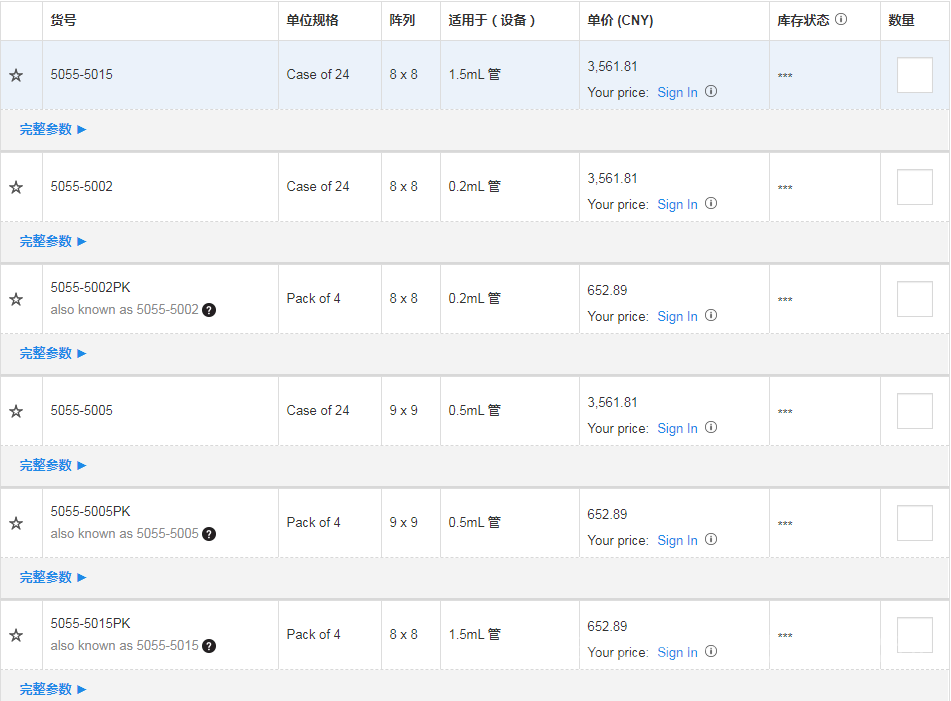Click price info icon for 5055-5005 row
951x701 pixels.
711,427
